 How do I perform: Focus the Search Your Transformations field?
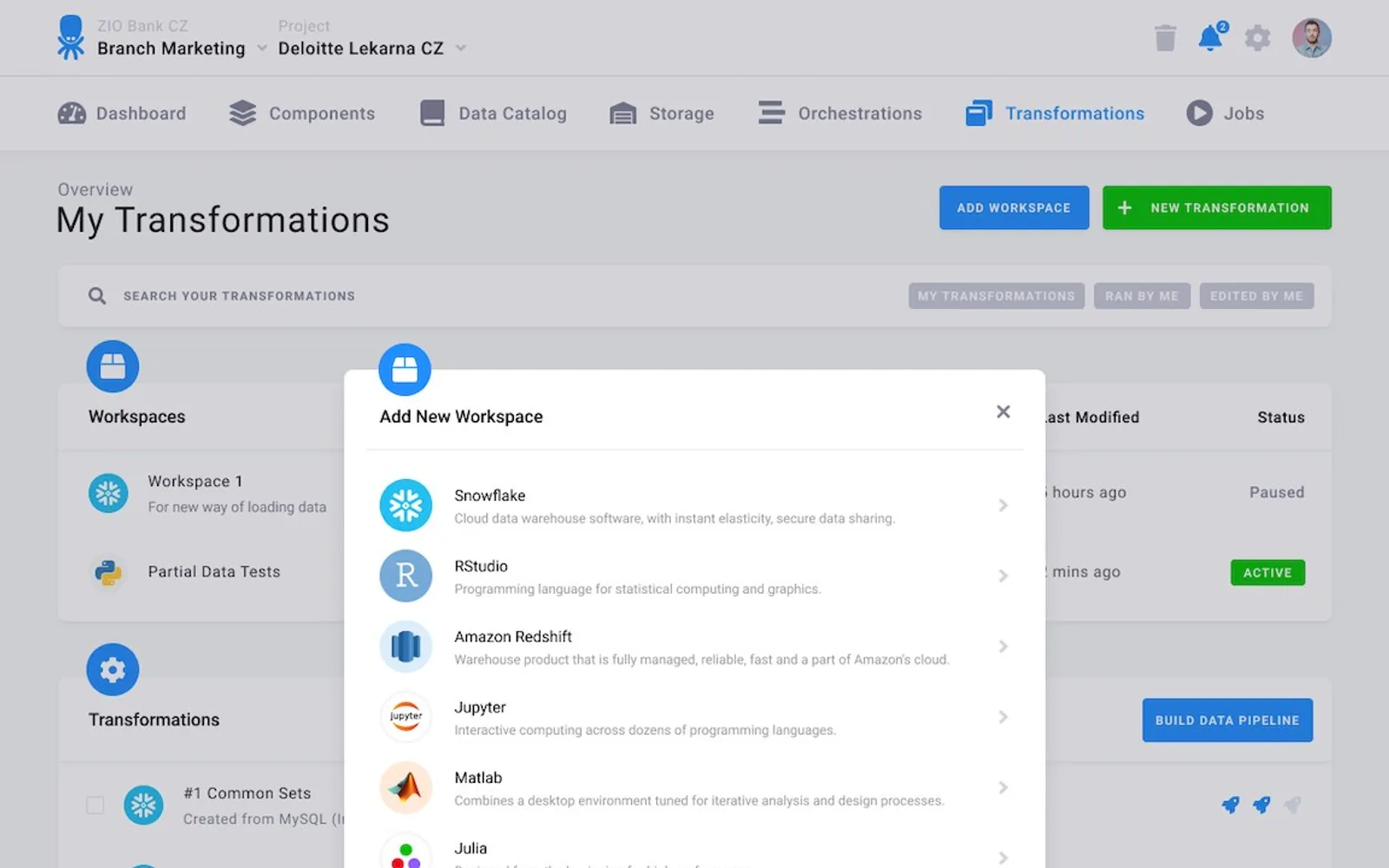pos(486,296)
